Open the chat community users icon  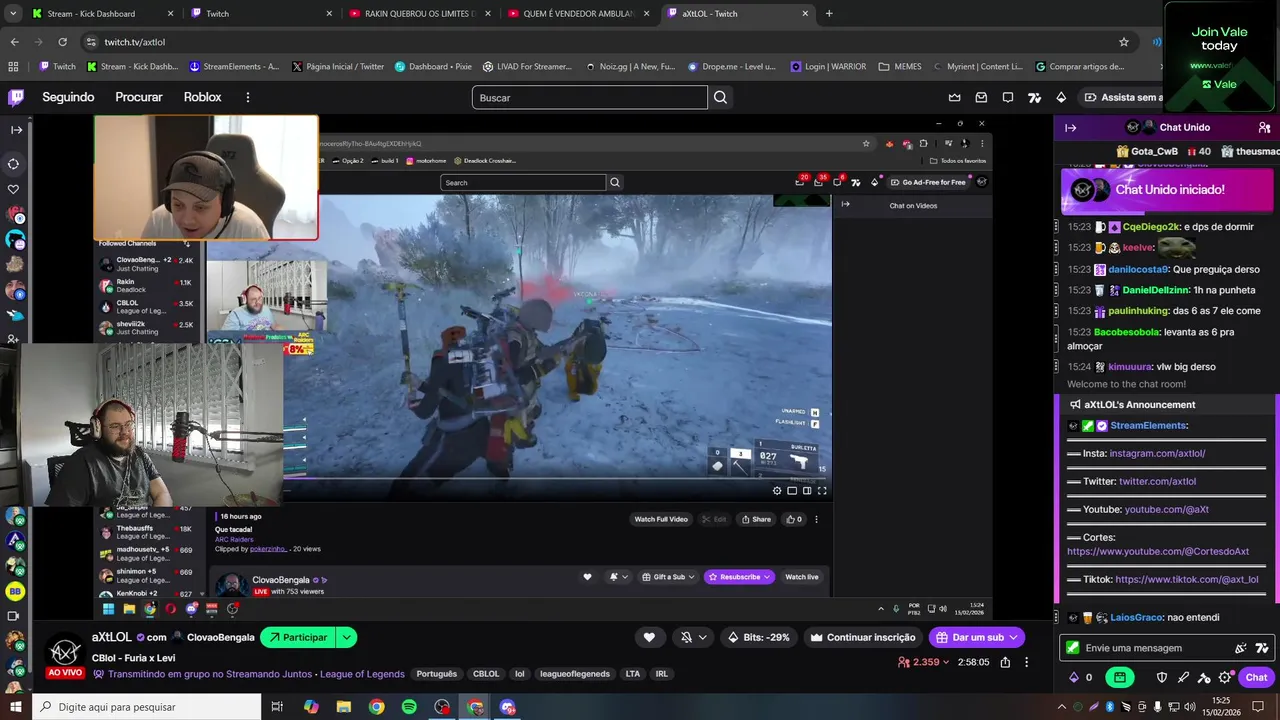[x=1265, y=127]
